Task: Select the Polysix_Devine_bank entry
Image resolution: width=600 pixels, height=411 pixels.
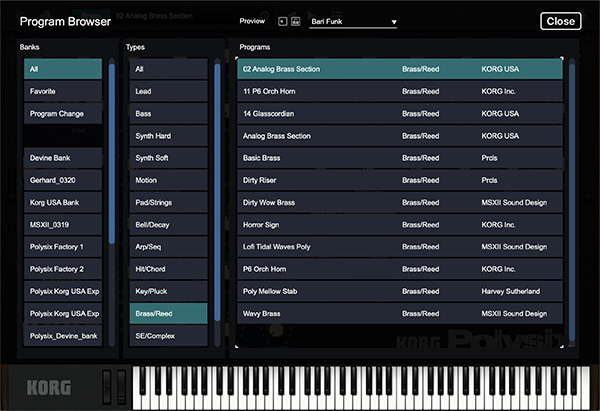Action: click(63, 336)
